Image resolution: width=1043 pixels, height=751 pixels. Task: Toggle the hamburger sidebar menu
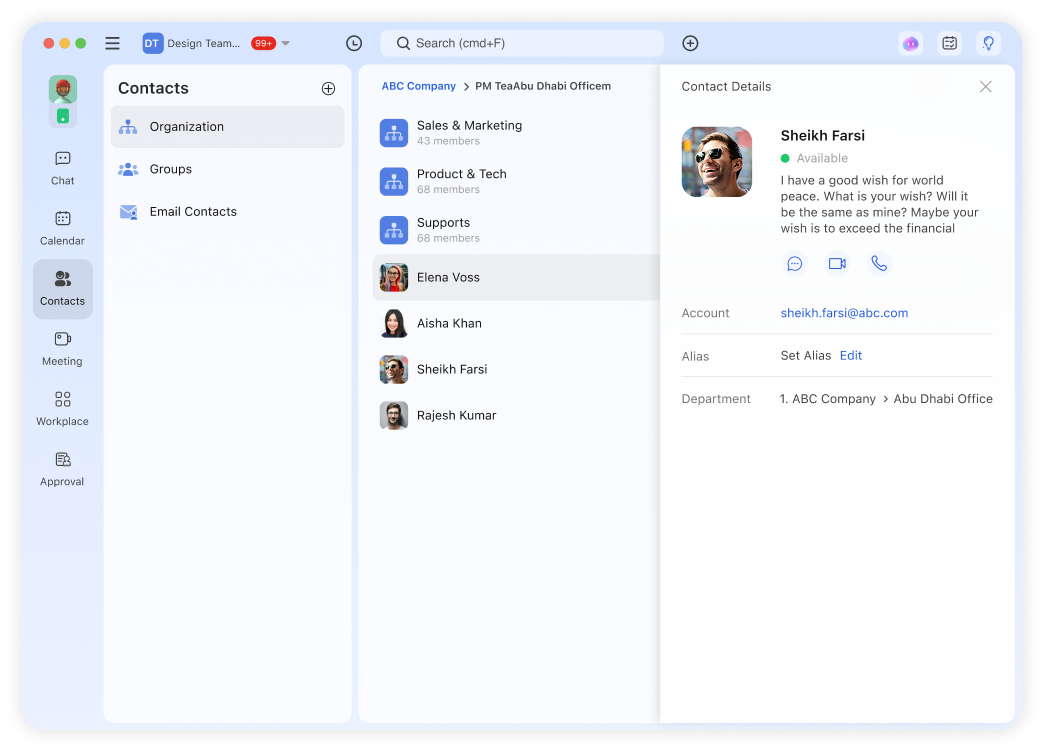(x=113, y=43)
